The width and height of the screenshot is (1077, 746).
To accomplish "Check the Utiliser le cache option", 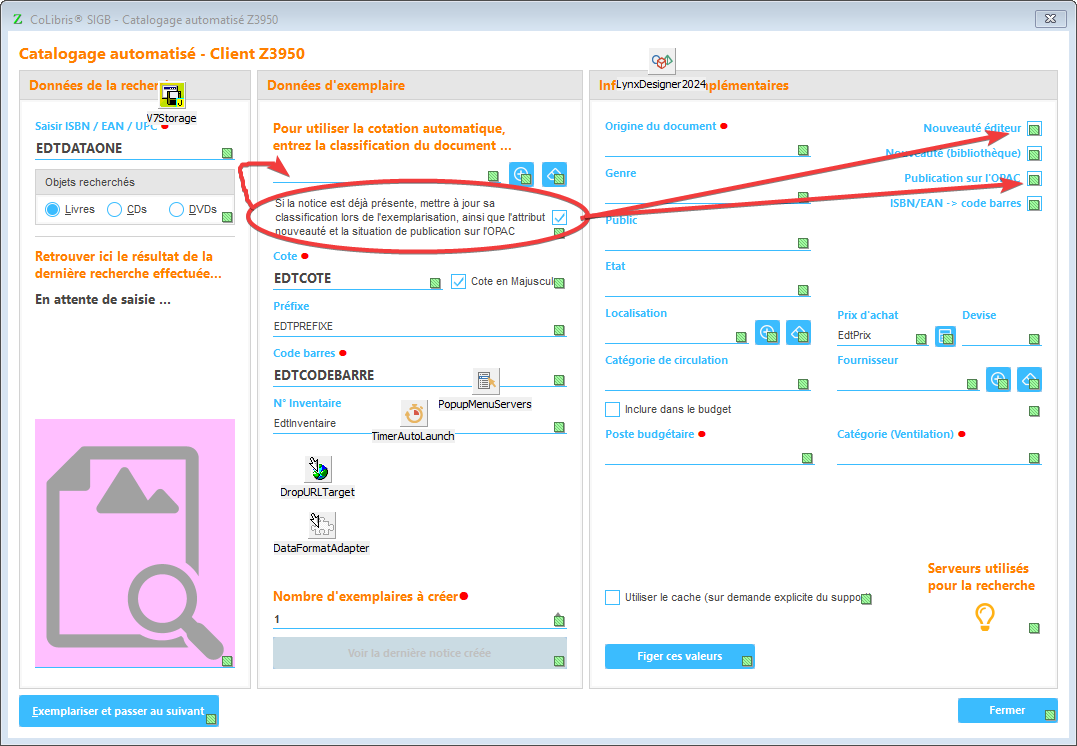I will (x=613, y=597).
